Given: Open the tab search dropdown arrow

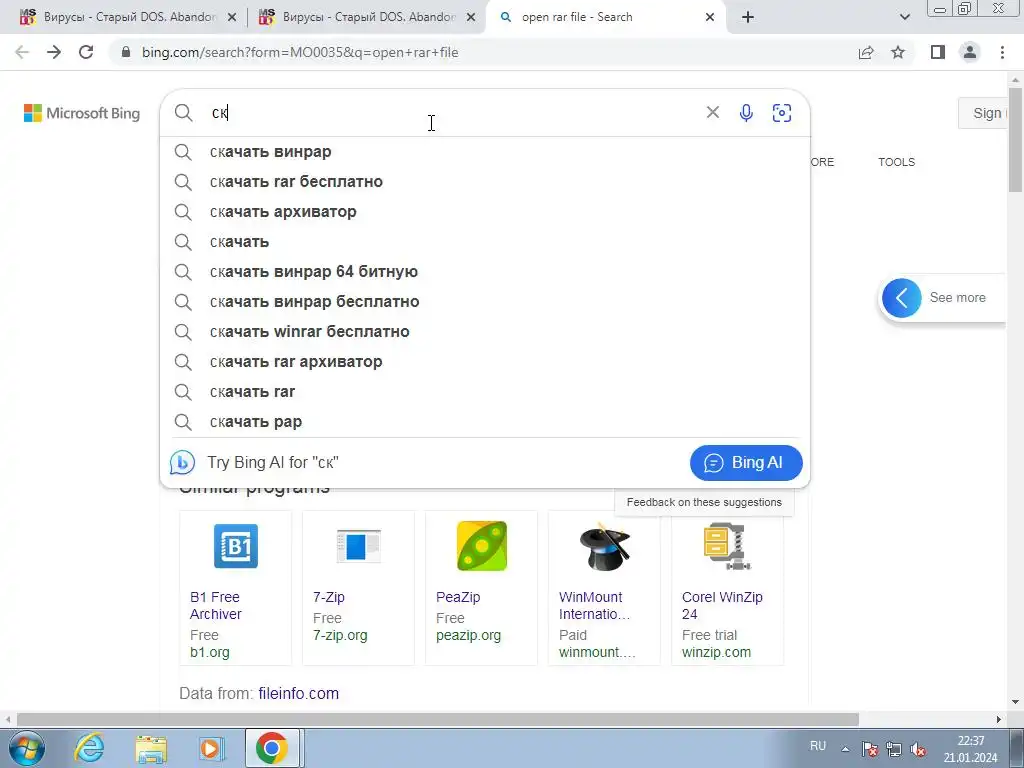Looking at the screenshot, I should [904, 17].
